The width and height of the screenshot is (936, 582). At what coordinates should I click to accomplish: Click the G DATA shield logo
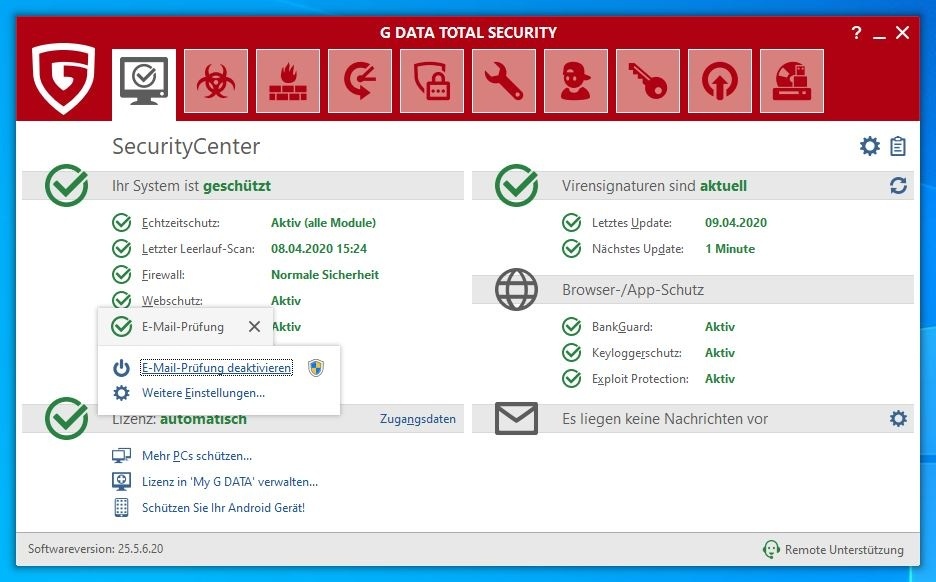[x=63, y=78]
